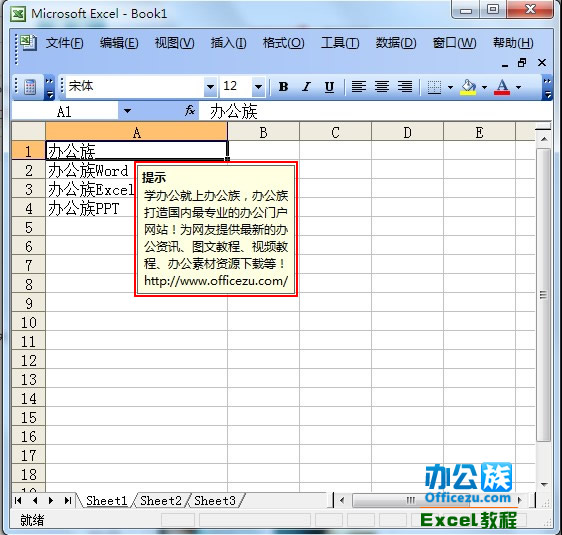
Task: Open the 编辑(E) menu
Action: [119, 43]
